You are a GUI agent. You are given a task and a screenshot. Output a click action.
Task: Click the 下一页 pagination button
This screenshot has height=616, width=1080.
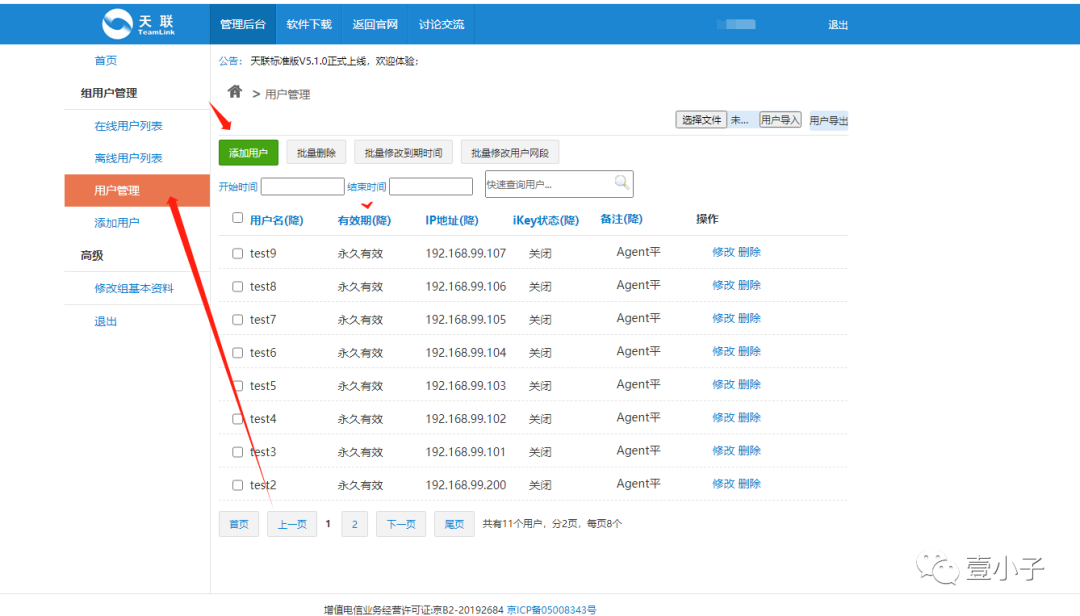[401, 524]
